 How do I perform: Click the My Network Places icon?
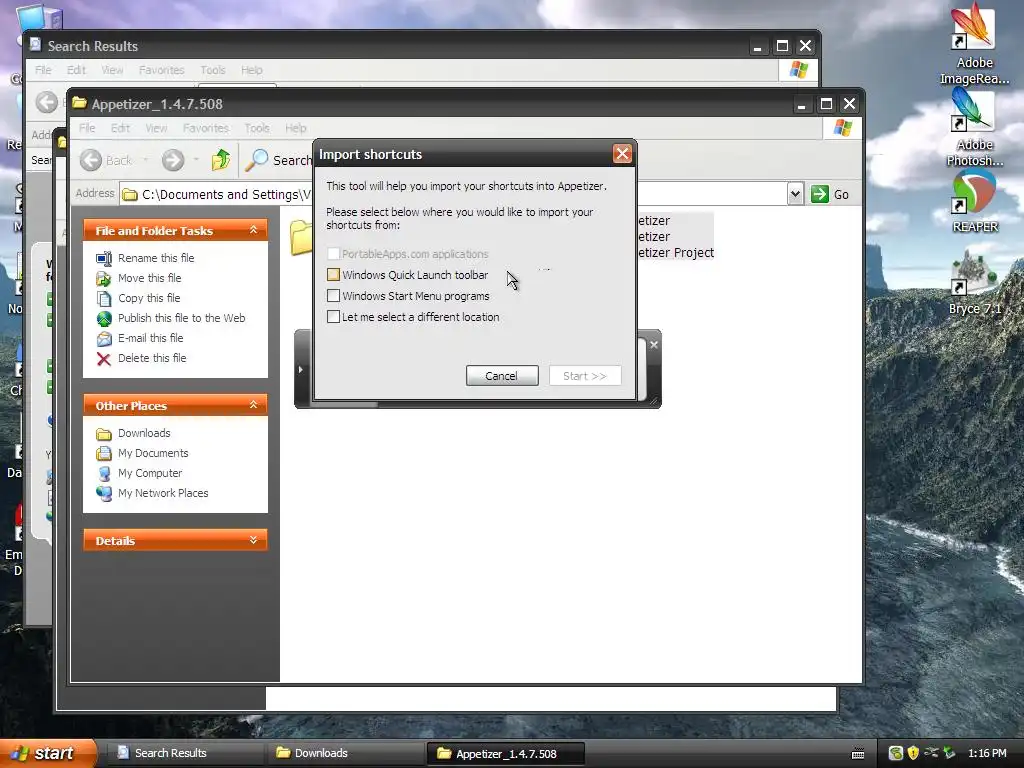[x=104, y=494]
